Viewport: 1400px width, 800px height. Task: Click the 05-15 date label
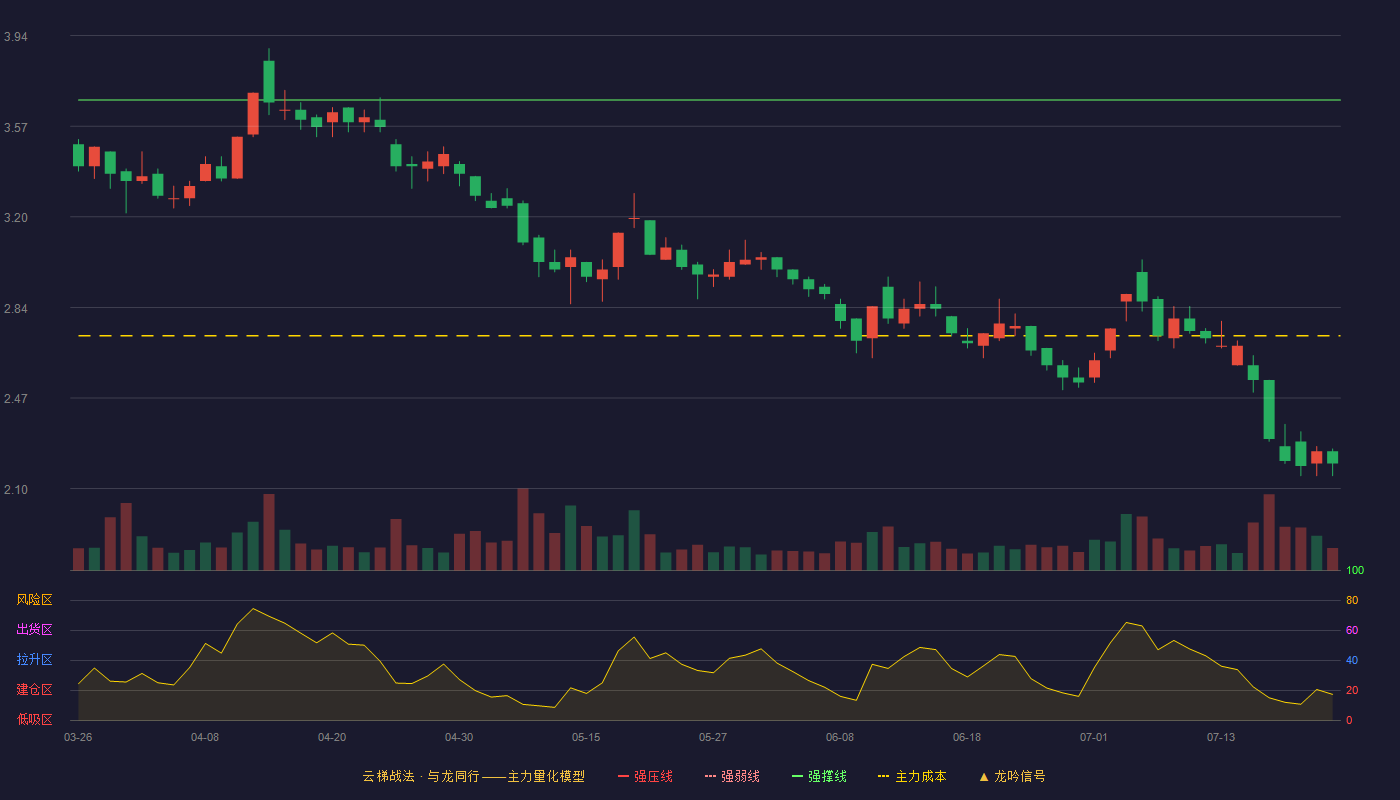(586, 737)
